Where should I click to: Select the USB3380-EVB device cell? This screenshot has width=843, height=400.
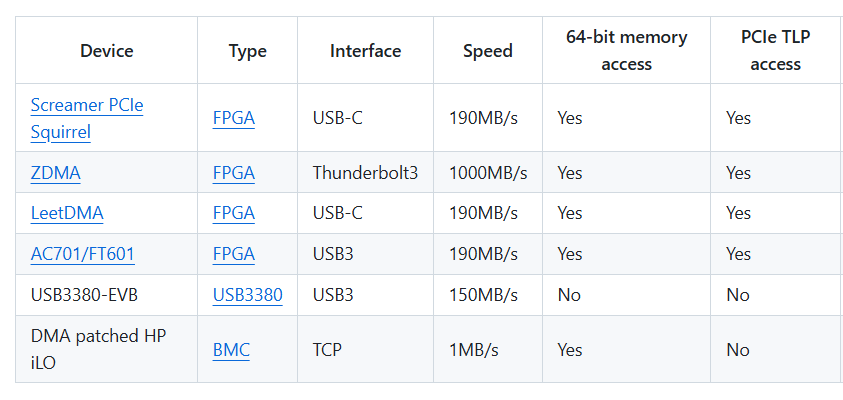click(x=106, y=295)
